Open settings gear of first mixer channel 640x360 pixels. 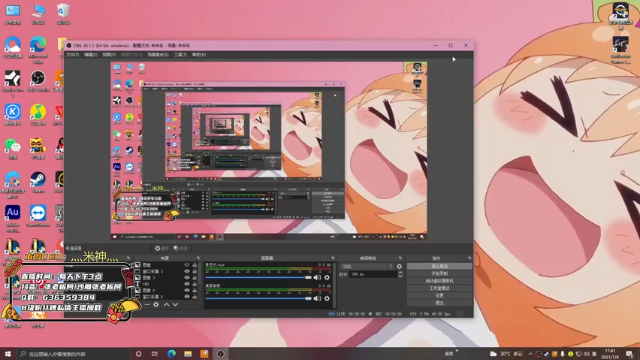(x=327, y=278)
